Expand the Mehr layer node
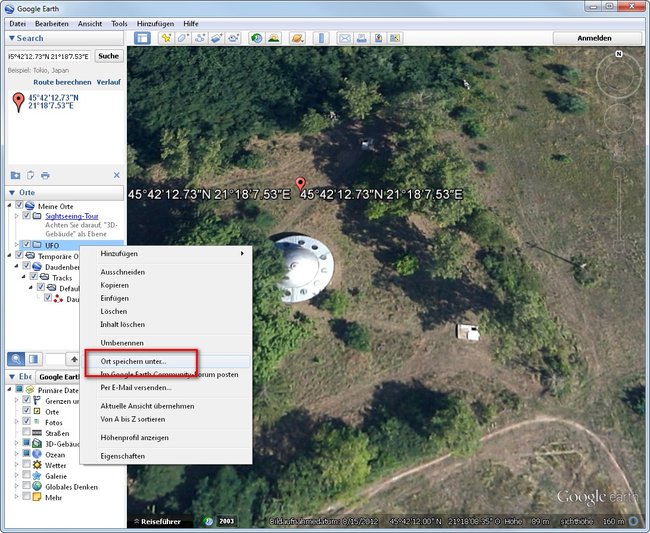The image size is (650, 533). pyautogui.click(x=17, y=497)
